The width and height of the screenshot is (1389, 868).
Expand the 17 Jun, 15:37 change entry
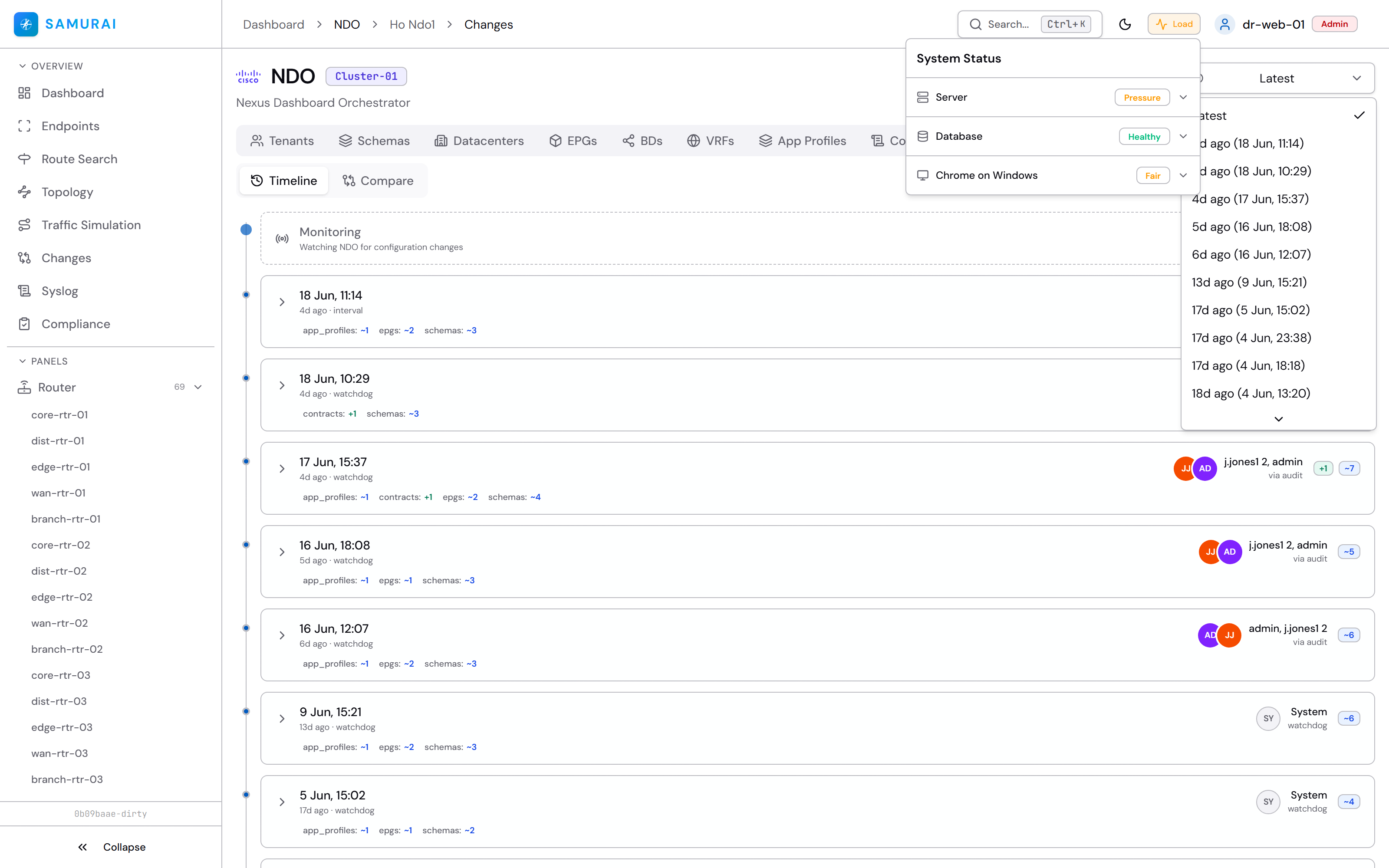[282, 468]
